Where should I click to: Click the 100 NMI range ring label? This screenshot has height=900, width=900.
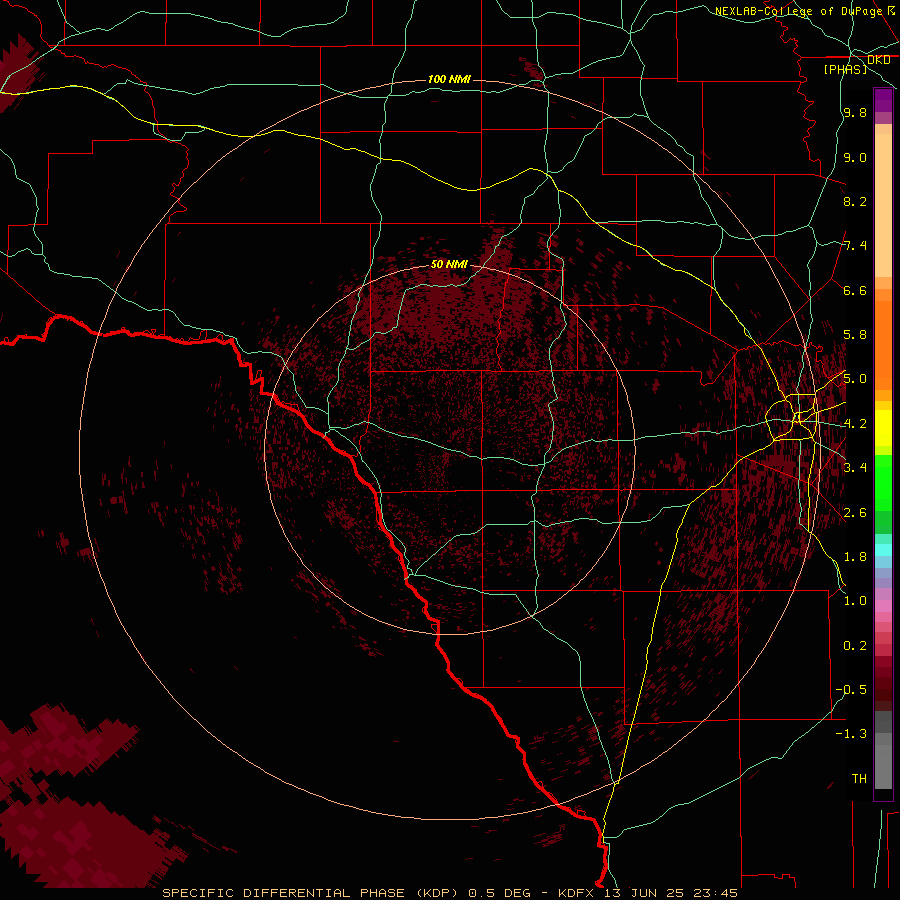pyautogui.click(x=449, y=79)
